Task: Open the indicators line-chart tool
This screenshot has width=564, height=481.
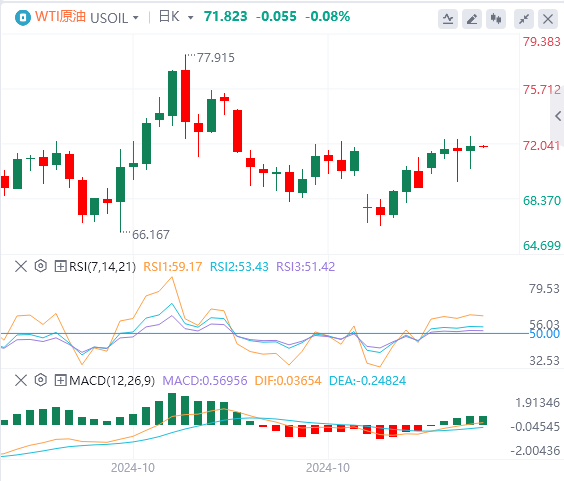Action: (x=448, y=19)
